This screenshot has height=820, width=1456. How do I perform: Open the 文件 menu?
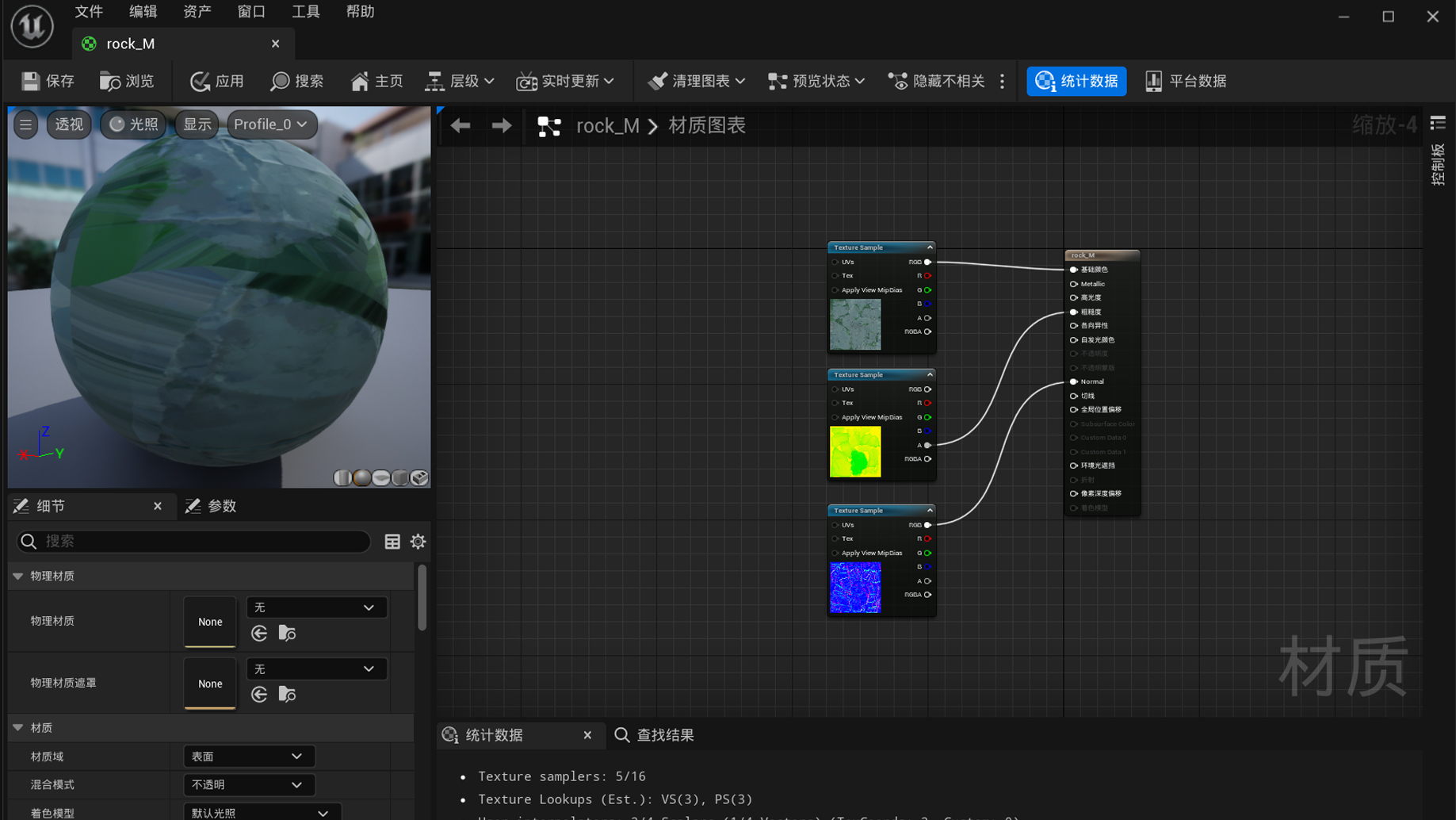(89, 12)
